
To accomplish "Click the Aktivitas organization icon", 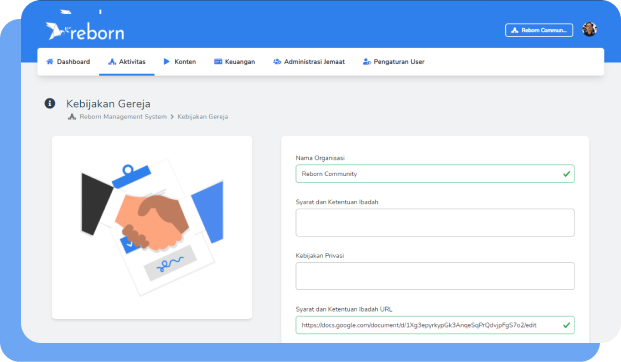I will (x=112, y=62).
